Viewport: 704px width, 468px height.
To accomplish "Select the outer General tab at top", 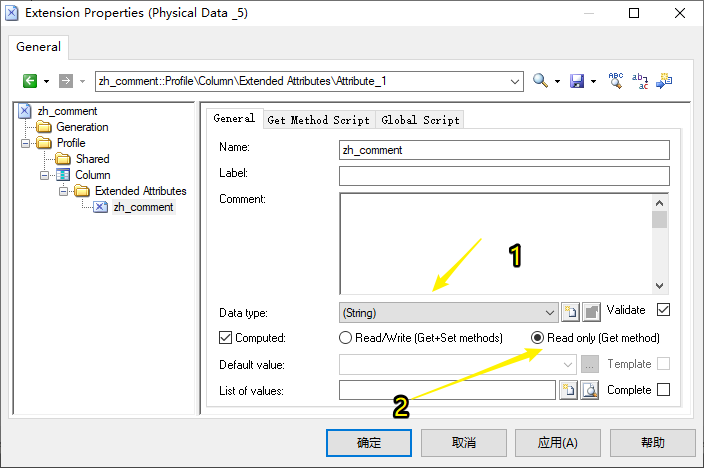I will tap(38, 47).
